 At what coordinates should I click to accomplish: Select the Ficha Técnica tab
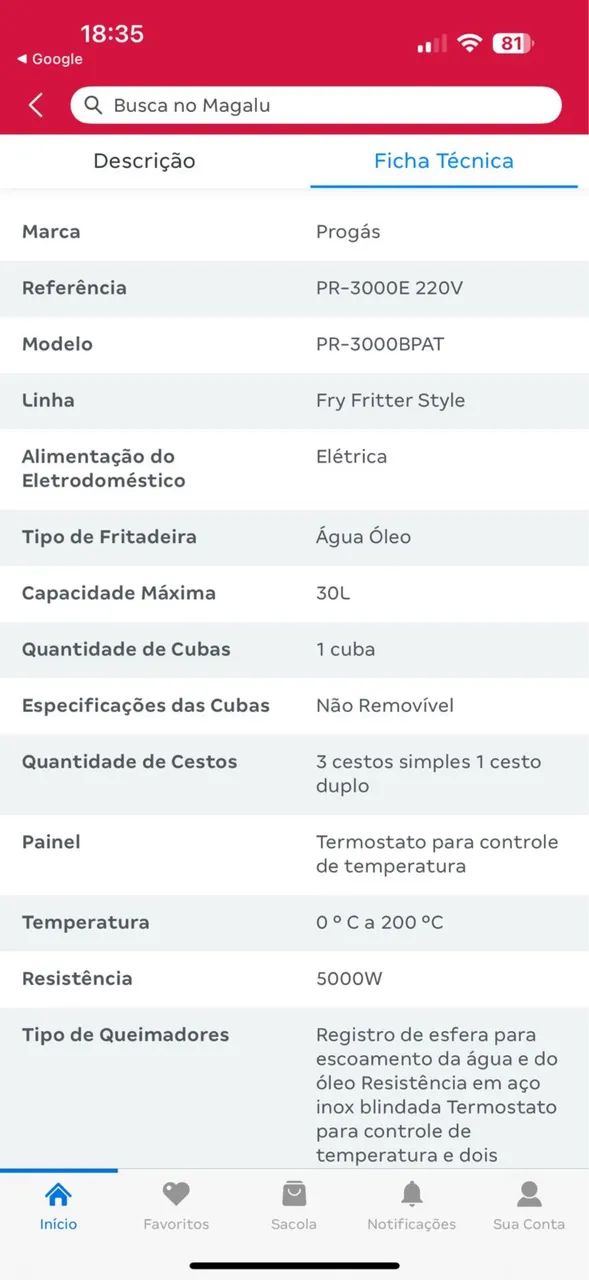click(443, 161)
